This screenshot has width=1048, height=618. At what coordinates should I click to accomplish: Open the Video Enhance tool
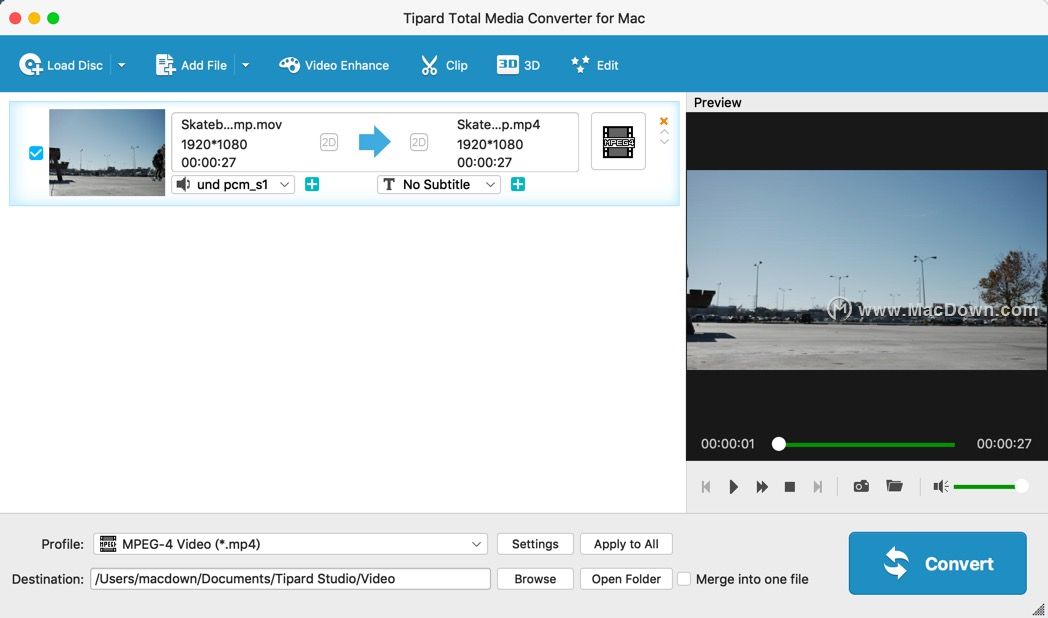(x=334, y=64)
